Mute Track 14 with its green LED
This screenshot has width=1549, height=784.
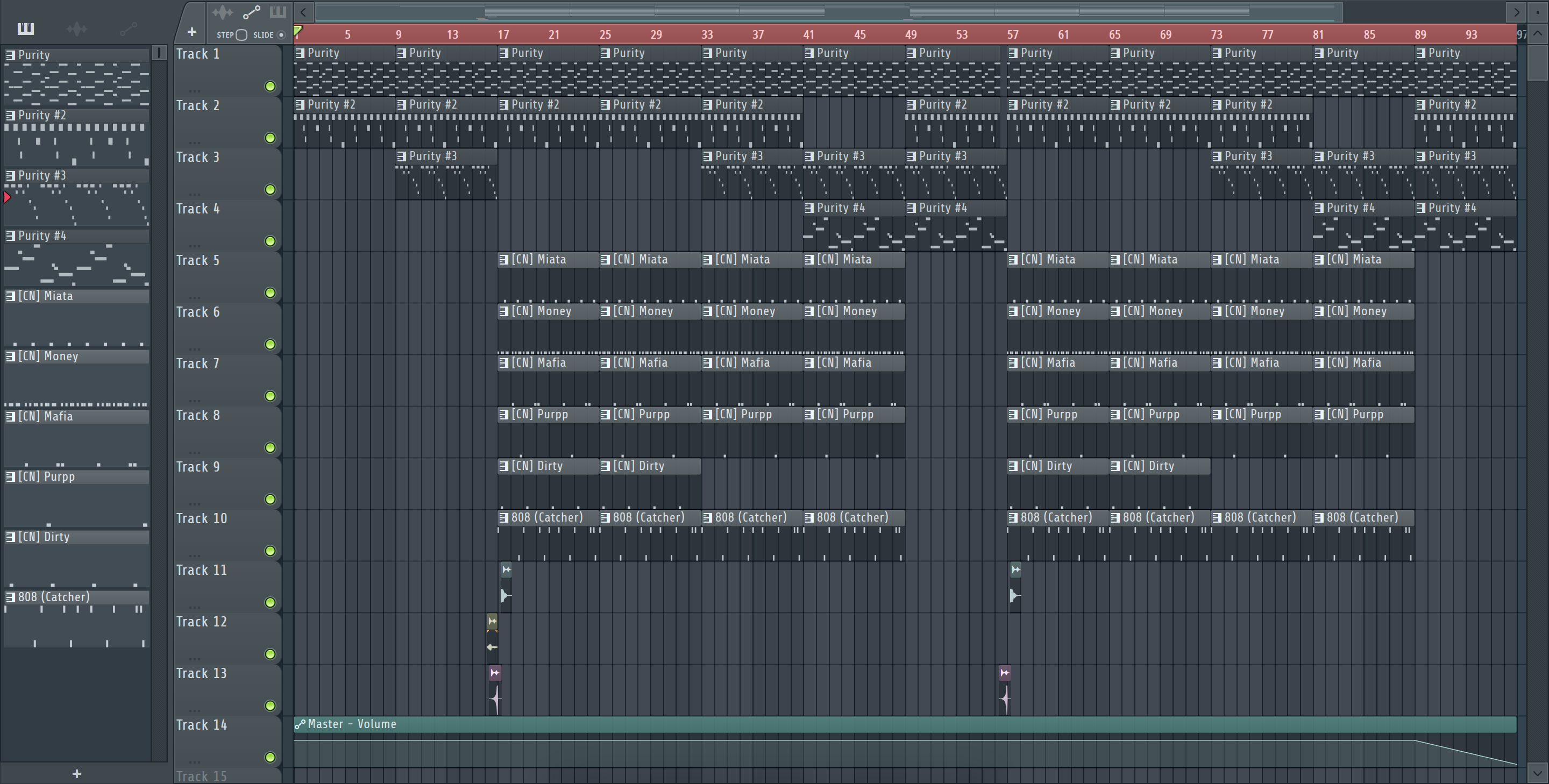click(x=271, y=758)
